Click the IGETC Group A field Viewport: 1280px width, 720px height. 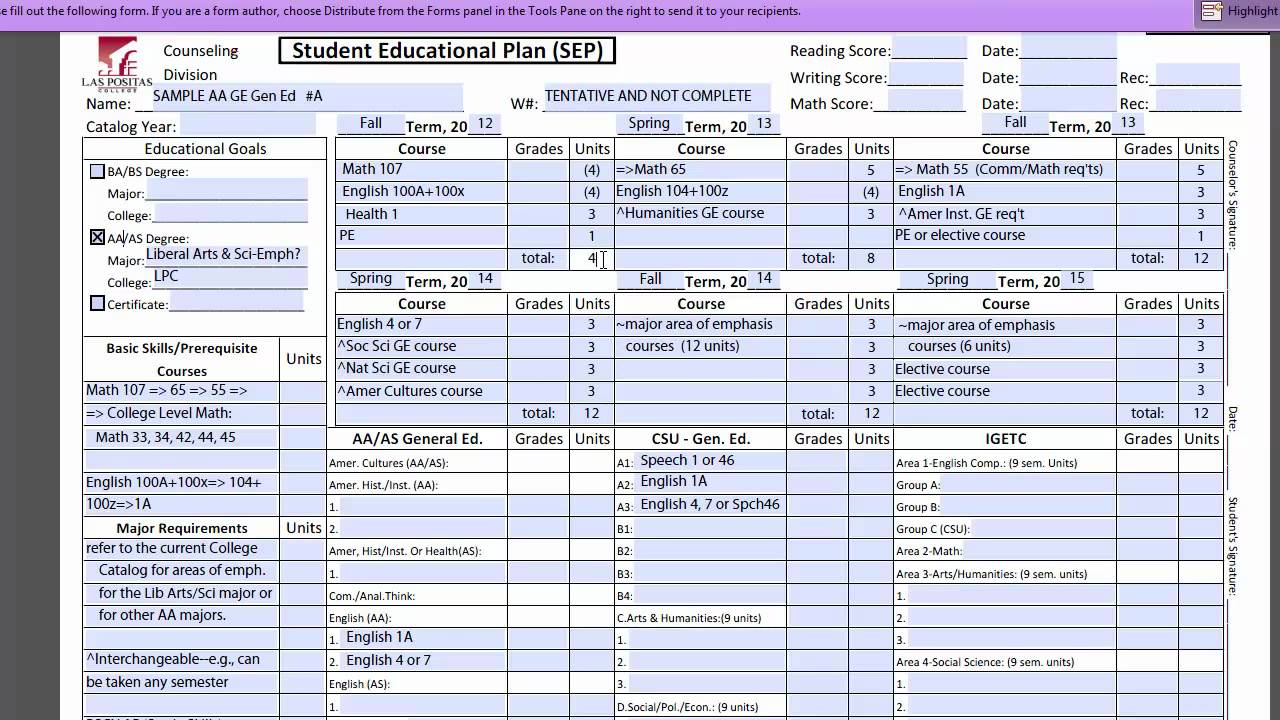[1028, 485]
